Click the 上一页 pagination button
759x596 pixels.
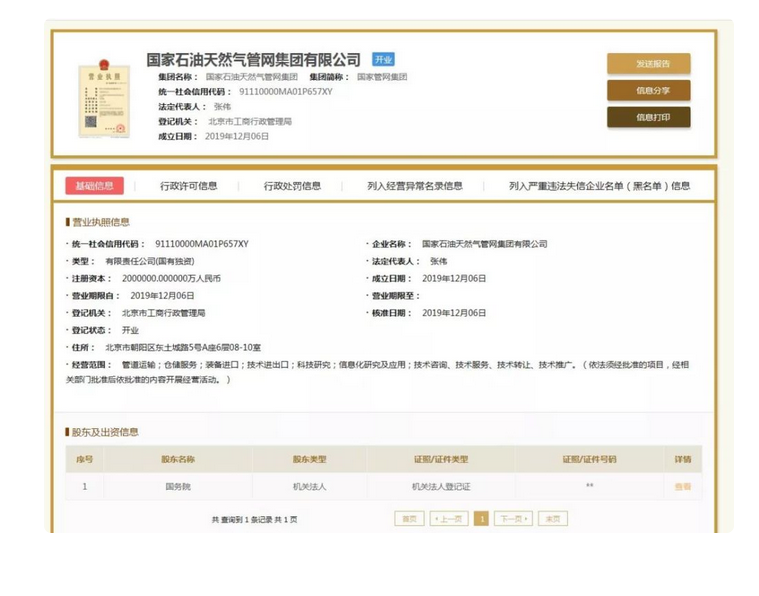[449, 519]
